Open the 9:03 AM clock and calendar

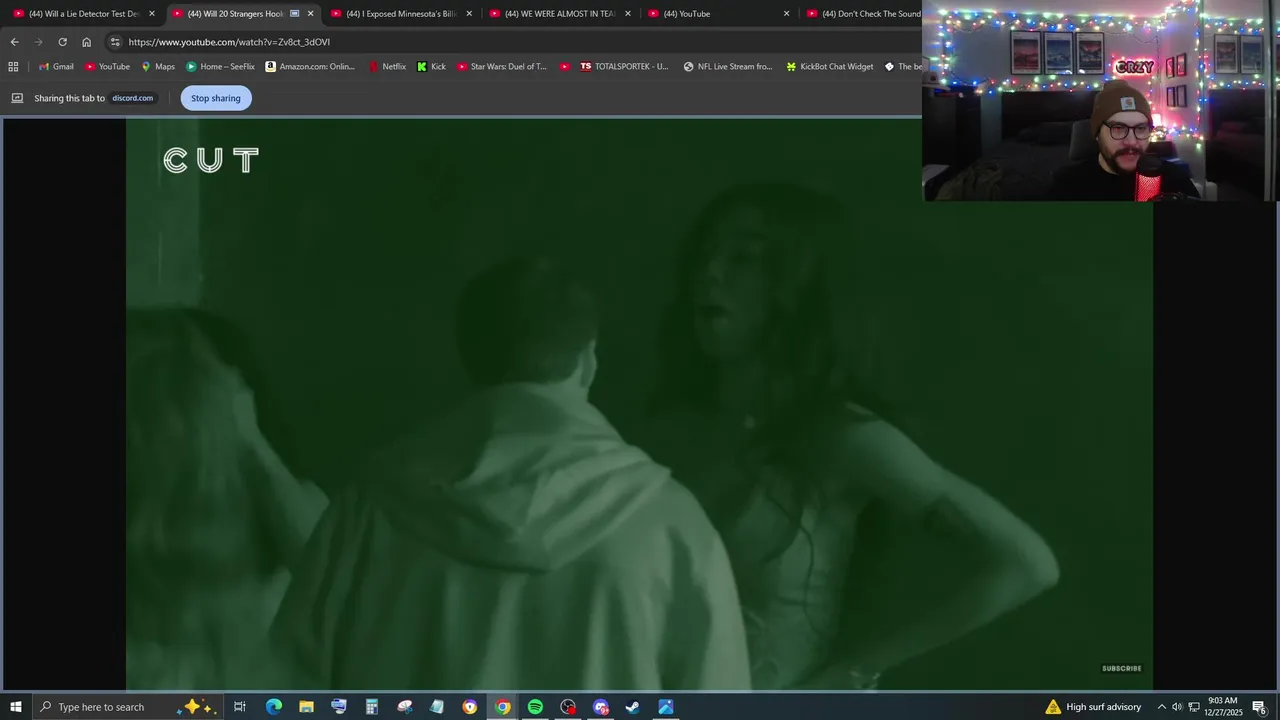pyautogui.click(x=1224, y=707)
